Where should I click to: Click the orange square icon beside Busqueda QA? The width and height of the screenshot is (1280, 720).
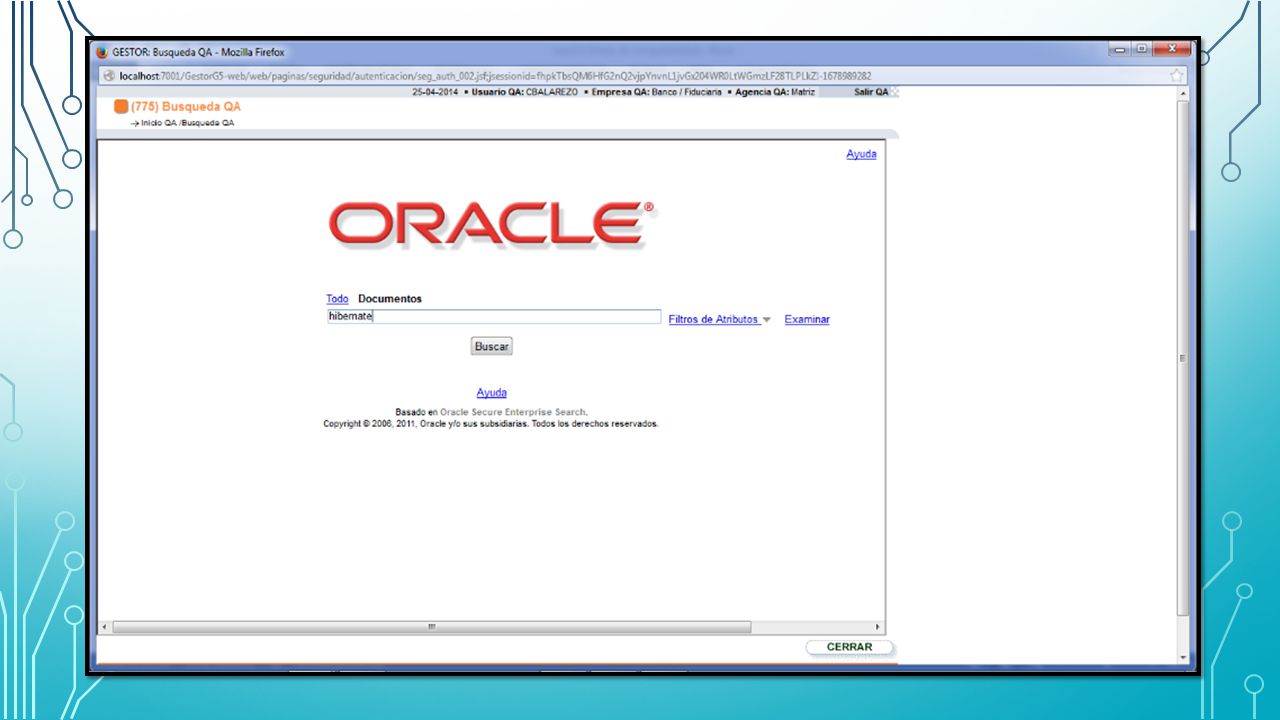(121, 106)
